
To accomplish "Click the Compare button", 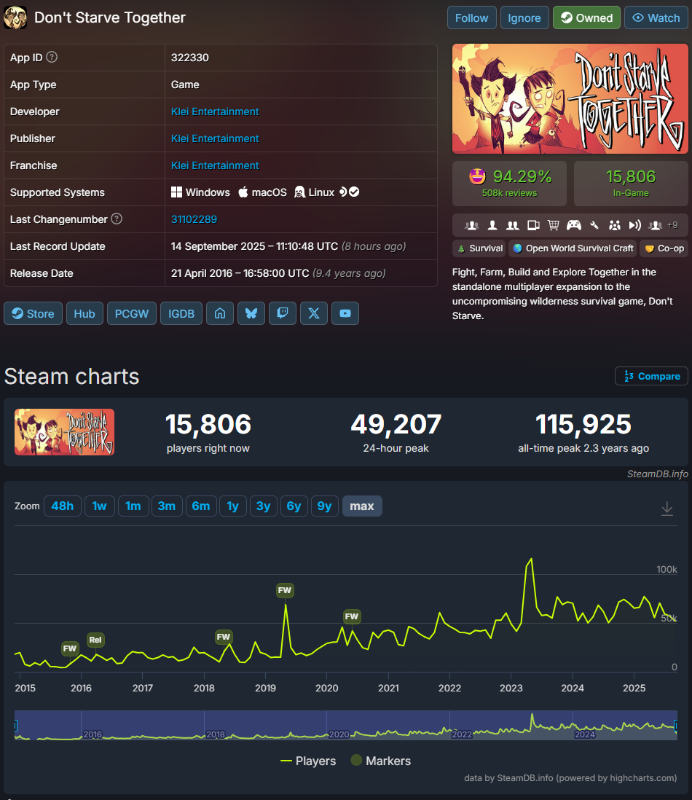I will (651, 376).
